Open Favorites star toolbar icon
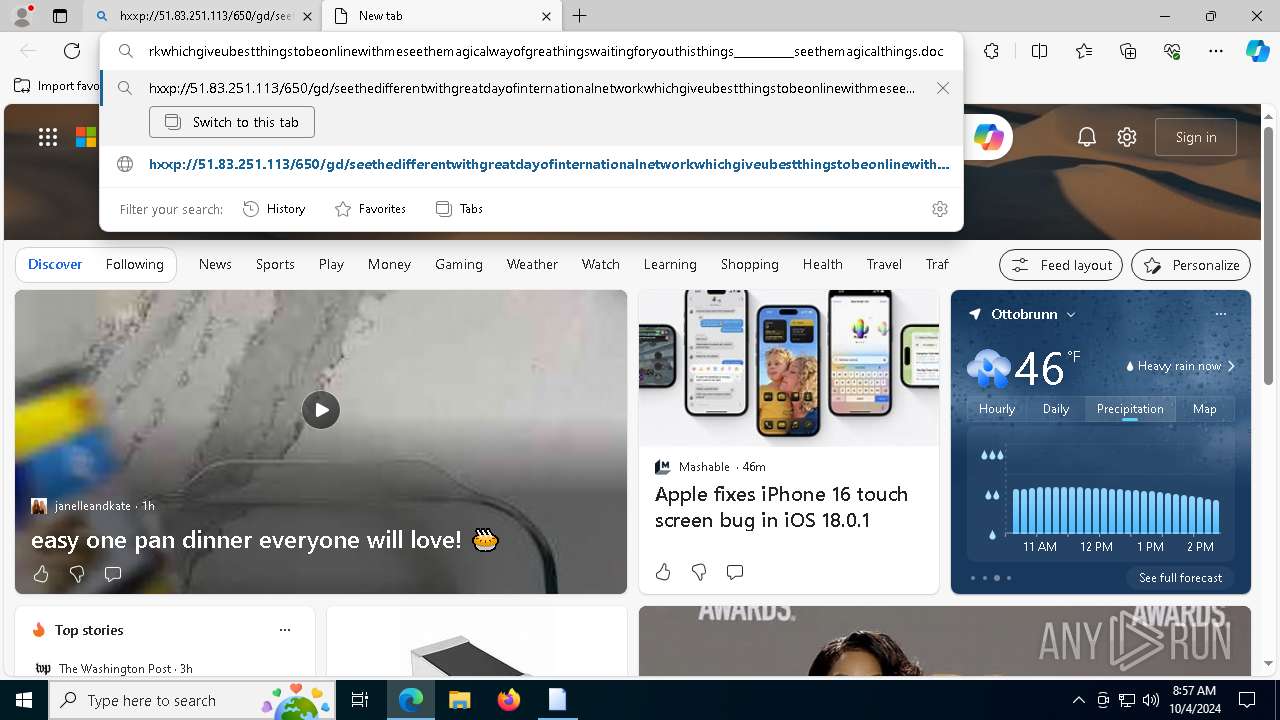Image resolution: width=1280 pixels, height=720 pixels. (1084, 51)
